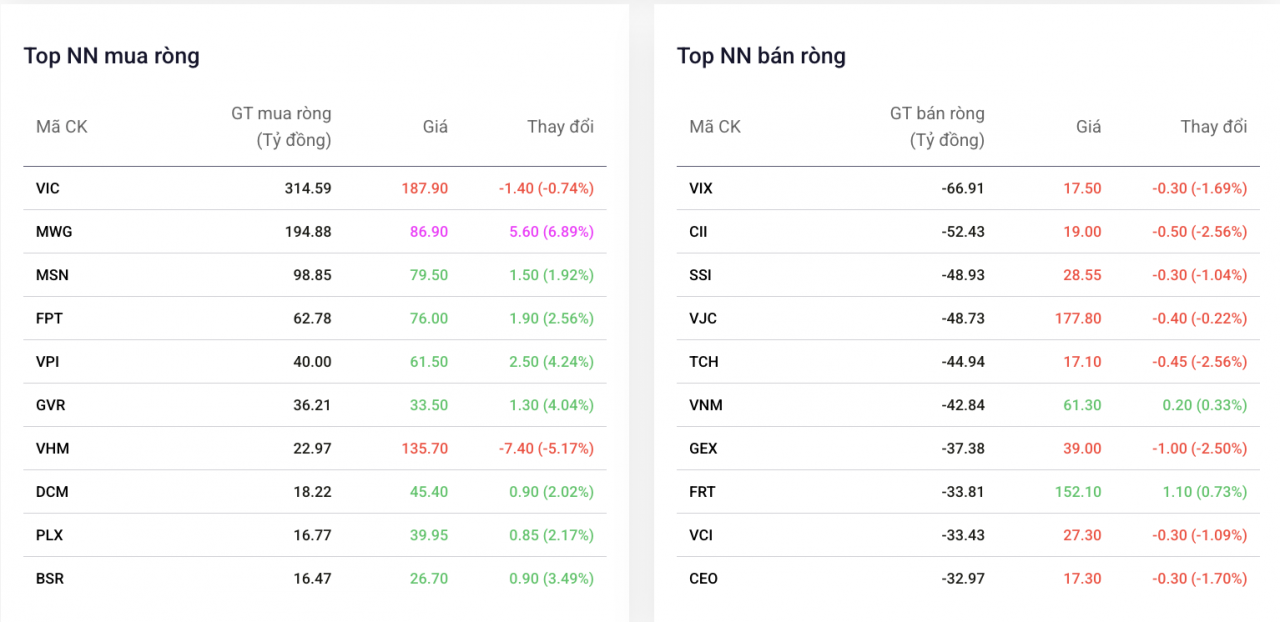This screenshot has height=622, width=1280.
Task: Select the BSR stock symbol
Action: pyautogui.click(x=50, y=578)
